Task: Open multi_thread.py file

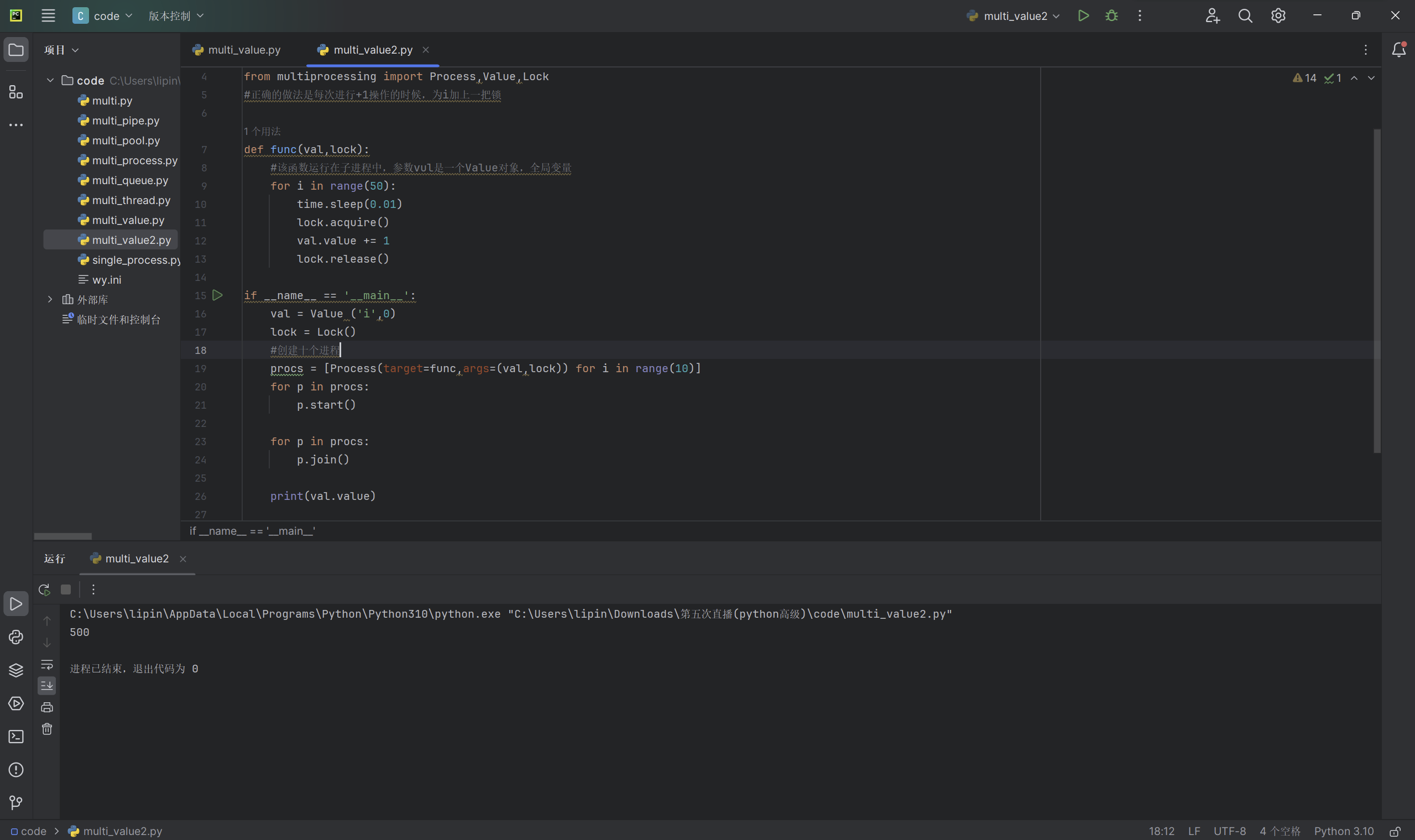Action: point(124,200)
